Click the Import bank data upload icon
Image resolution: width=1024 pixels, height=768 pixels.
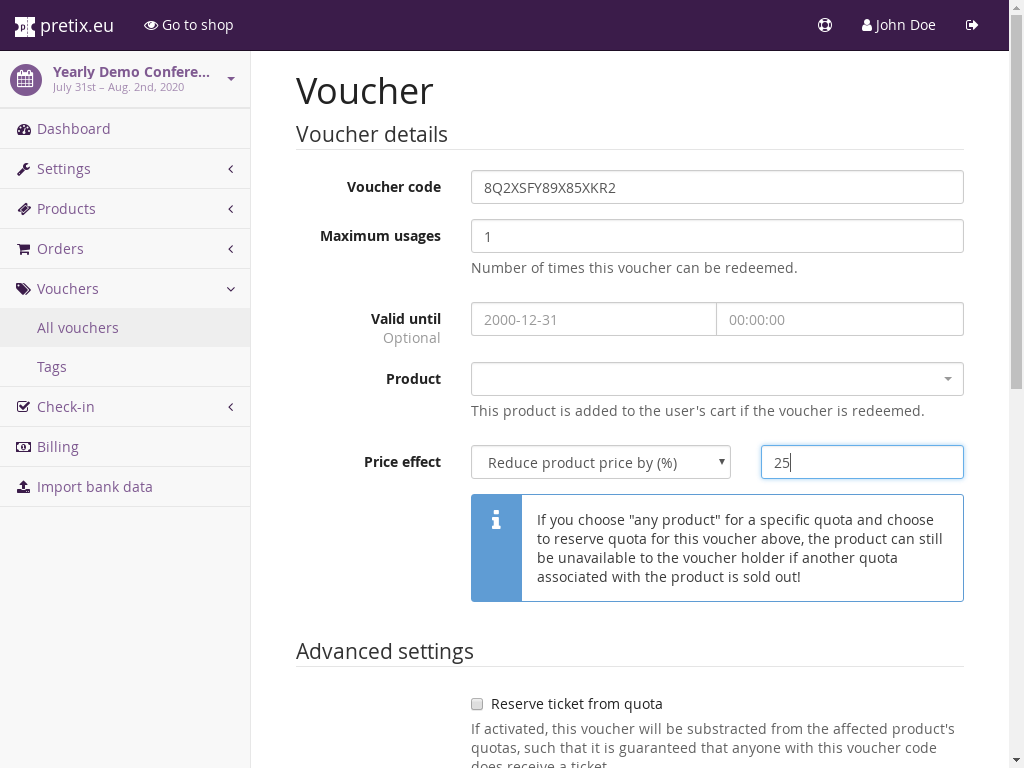tap(24, 487)
